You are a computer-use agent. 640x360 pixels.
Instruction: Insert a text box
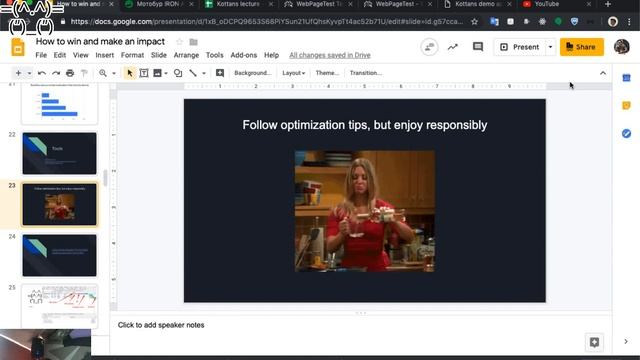pyautogui.click(x=144, y=73)
